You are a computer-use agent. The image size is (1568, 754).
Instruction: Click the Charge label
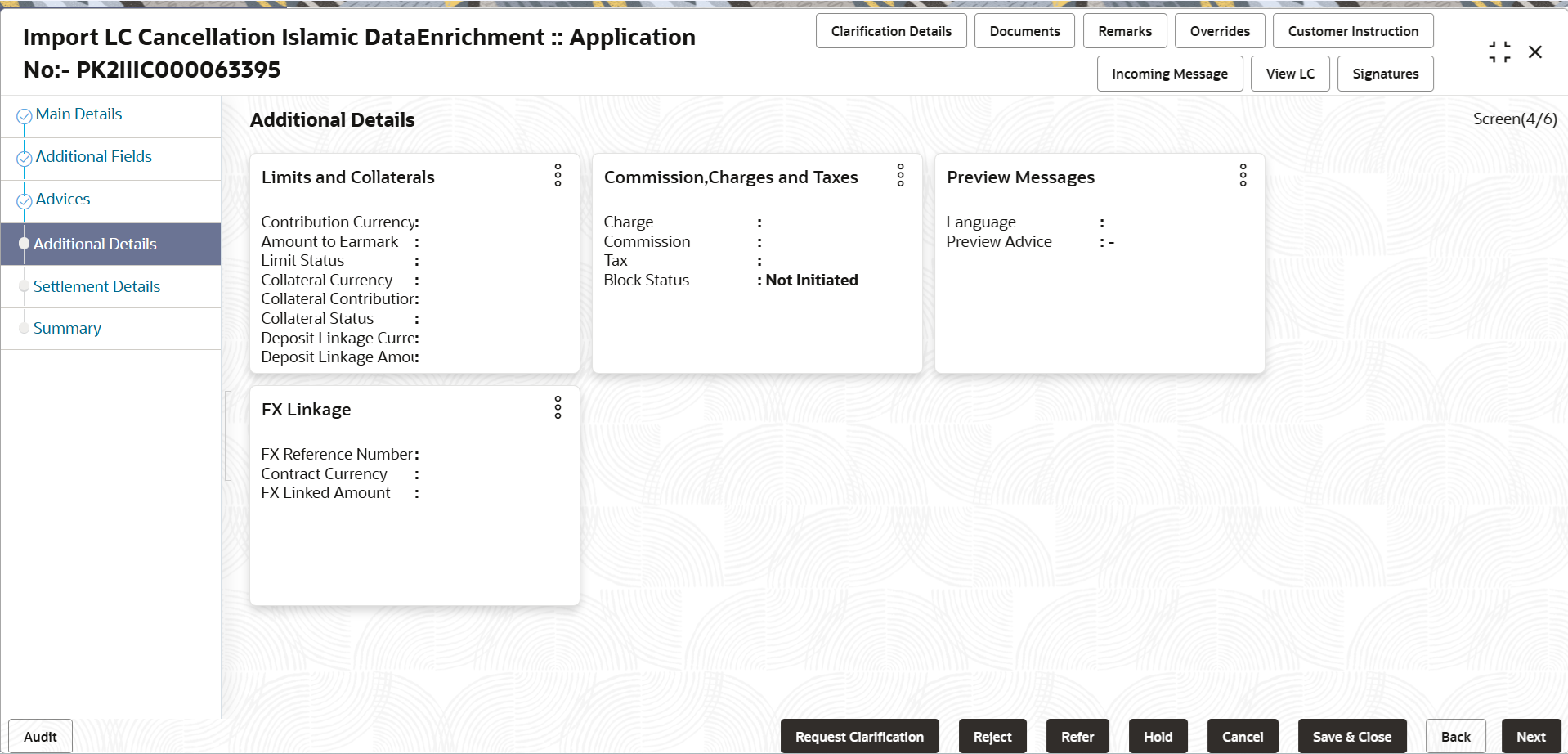[x=629, y=222]
